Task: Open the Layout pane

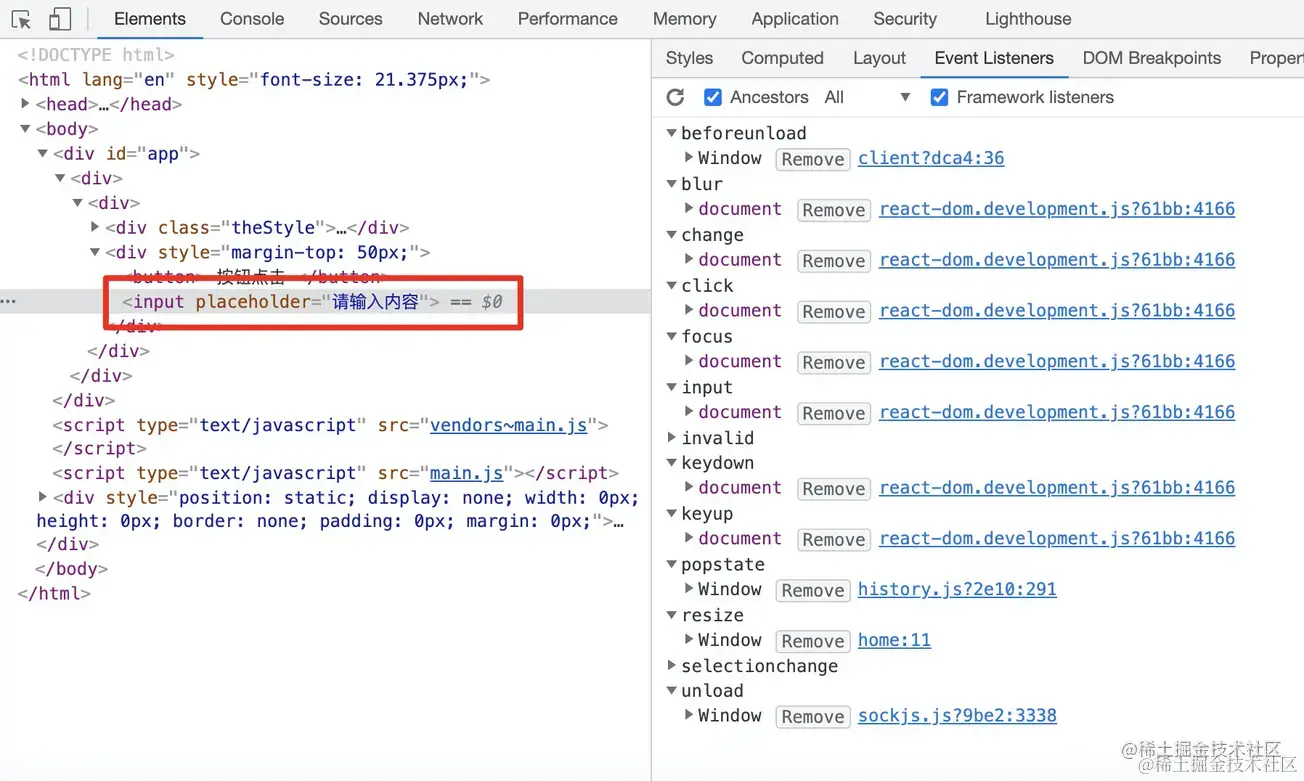Action: pos(879,58)
